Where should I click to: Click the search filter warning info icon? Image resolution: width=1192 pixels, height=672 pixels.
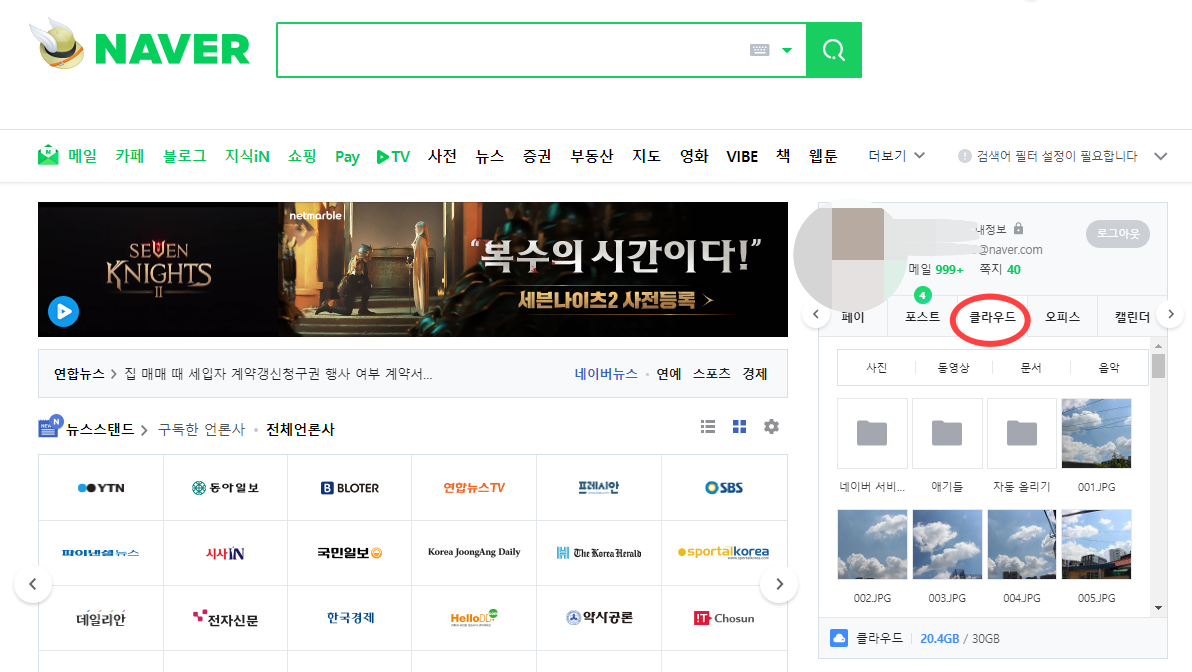[x=965, y=156]
